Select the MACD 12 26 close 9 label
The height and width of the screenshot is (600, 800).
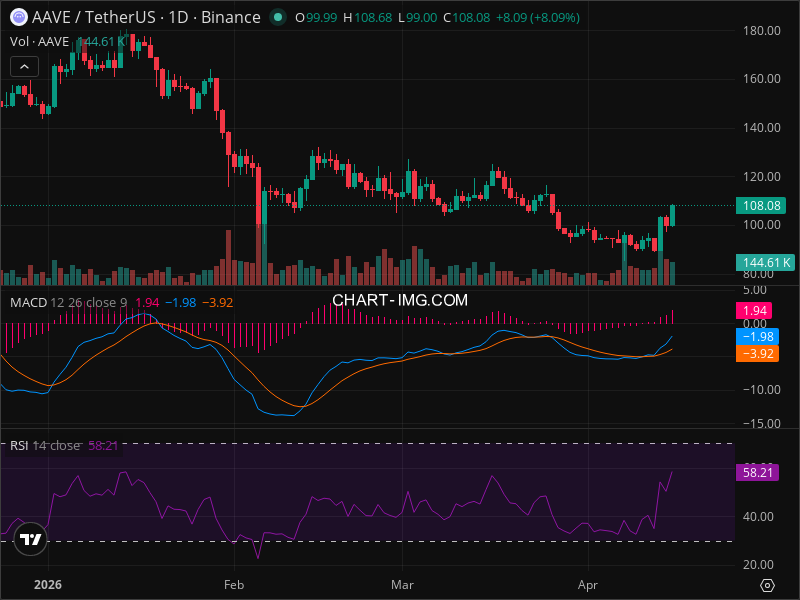tap(68, 303)
